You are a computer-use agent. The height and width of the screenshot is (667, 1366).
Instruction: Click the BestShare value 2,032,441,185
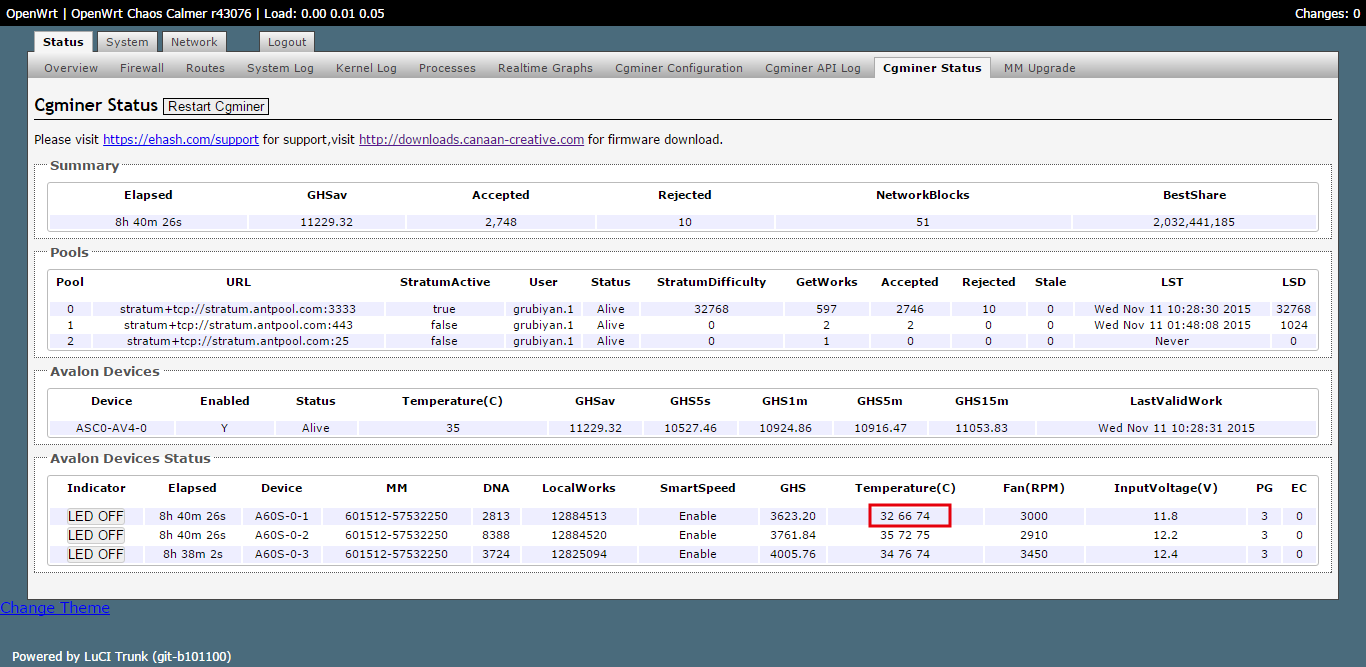[x=1194, y=222]
